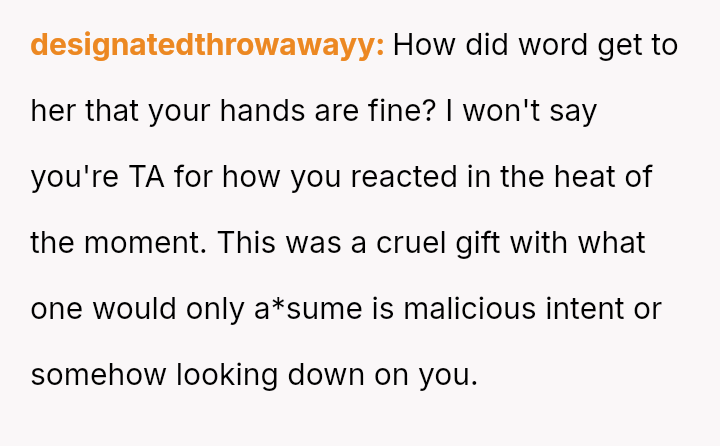Click the word "somehow" on the last line
The image size is (720, 446).
tap(98, 375)
